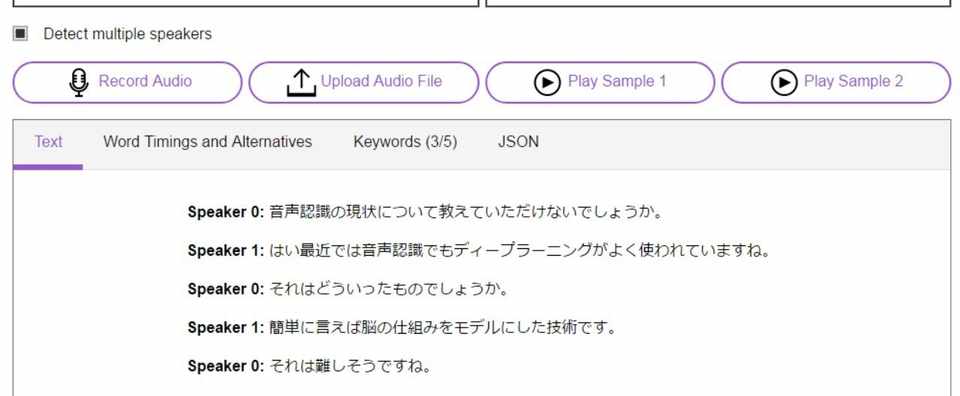The image size is (960, 396).
Task: Click the Detect multiple speakers label text
Action: click(127, 34)
